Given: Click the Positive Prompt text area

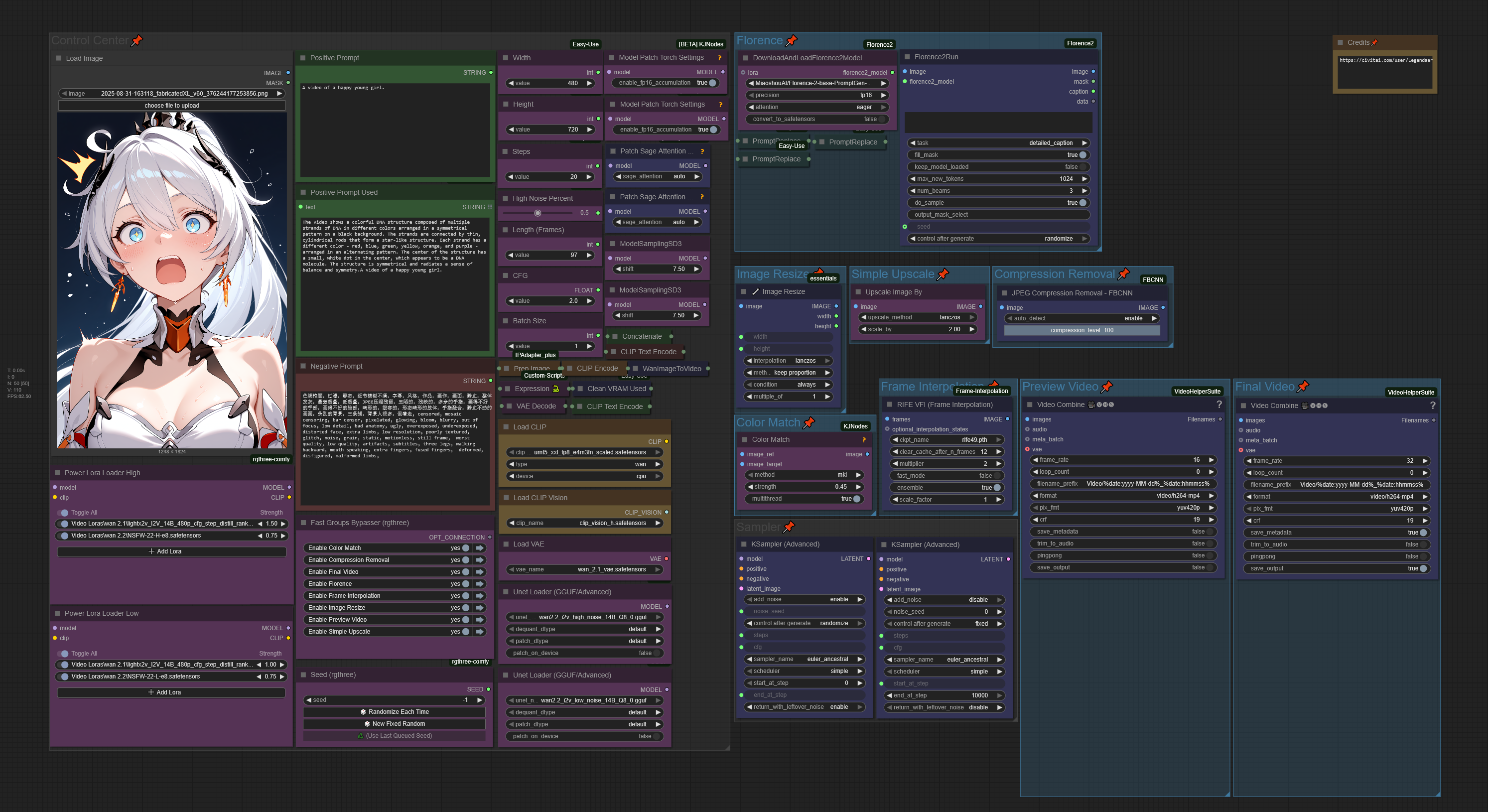Looking at the screenshot, I should (x=394, y=130).
